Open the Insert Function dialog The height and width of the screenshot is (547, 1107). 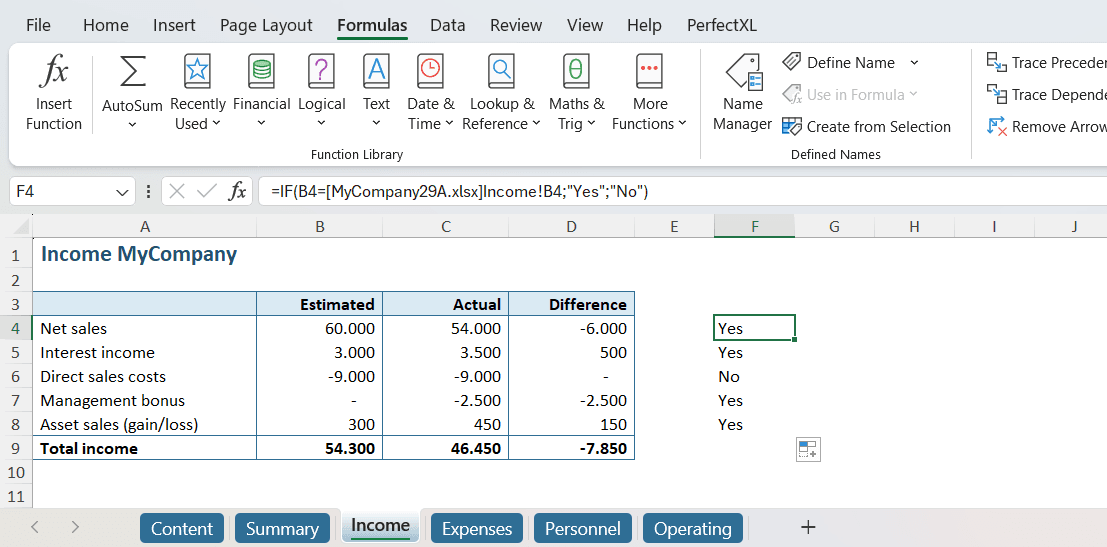[x=54, y=93]
